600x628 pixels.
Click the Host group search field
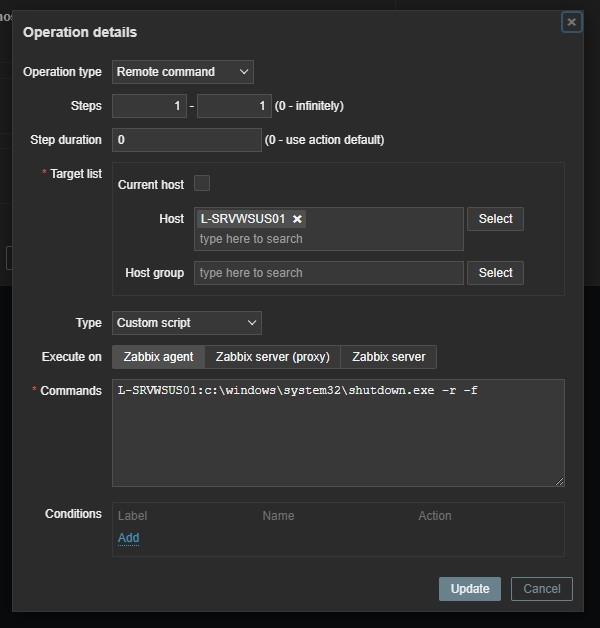328,273
